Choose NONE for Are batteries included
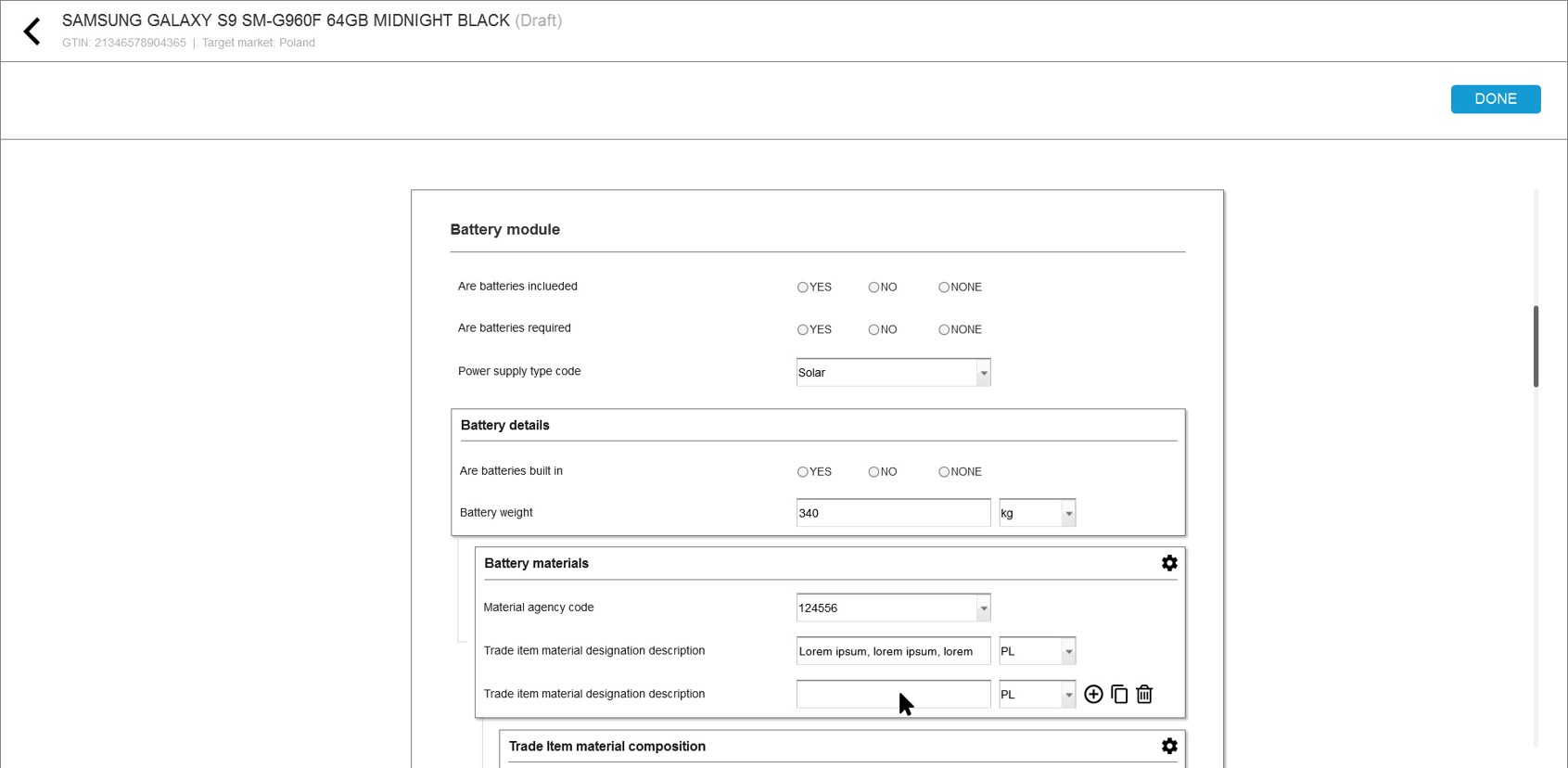The image size is (1568, 768). pyautogui.click(x=944, y=288)
